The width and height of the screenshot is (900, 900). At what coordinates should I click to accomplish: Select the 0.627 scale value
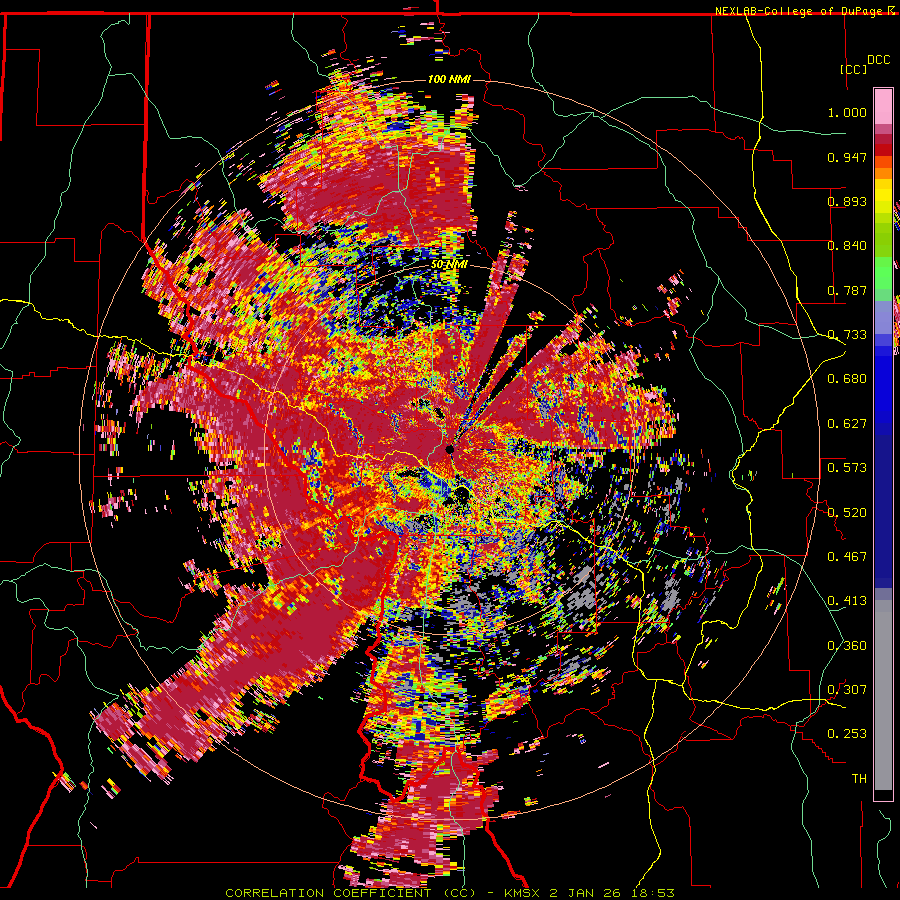coord(847,424)
